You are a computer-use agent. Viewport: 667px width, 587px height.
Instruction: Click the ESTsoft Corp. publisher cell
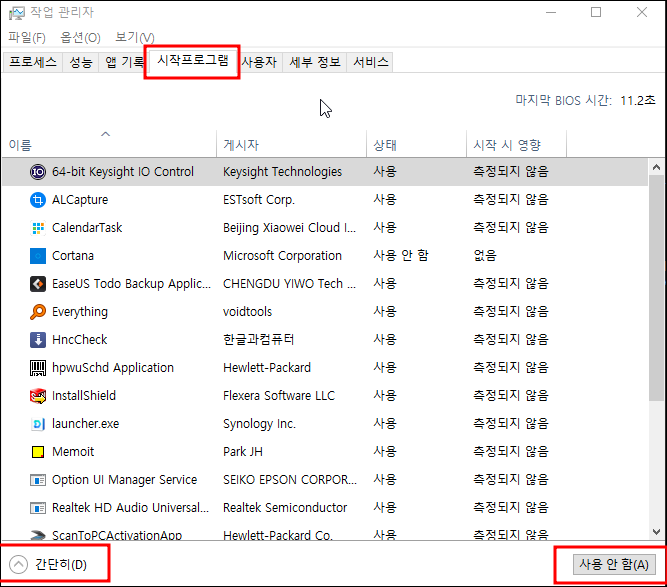click(x=259, y=200)
